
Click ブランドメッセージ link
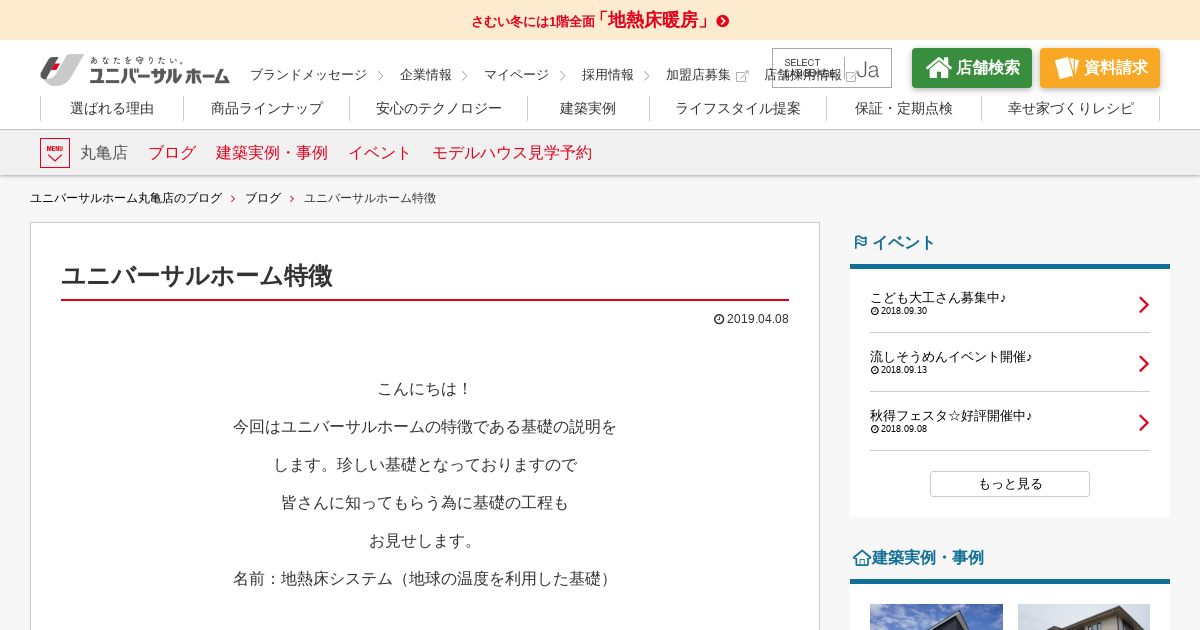308,75
